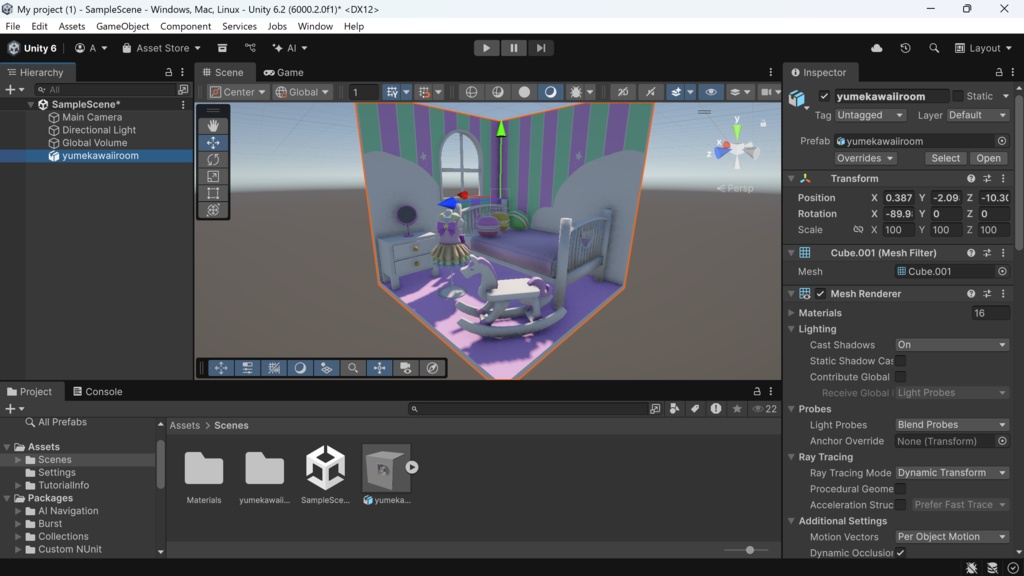Open the GameObject menu
The image size is (1024, 576).
pos(123,26)
